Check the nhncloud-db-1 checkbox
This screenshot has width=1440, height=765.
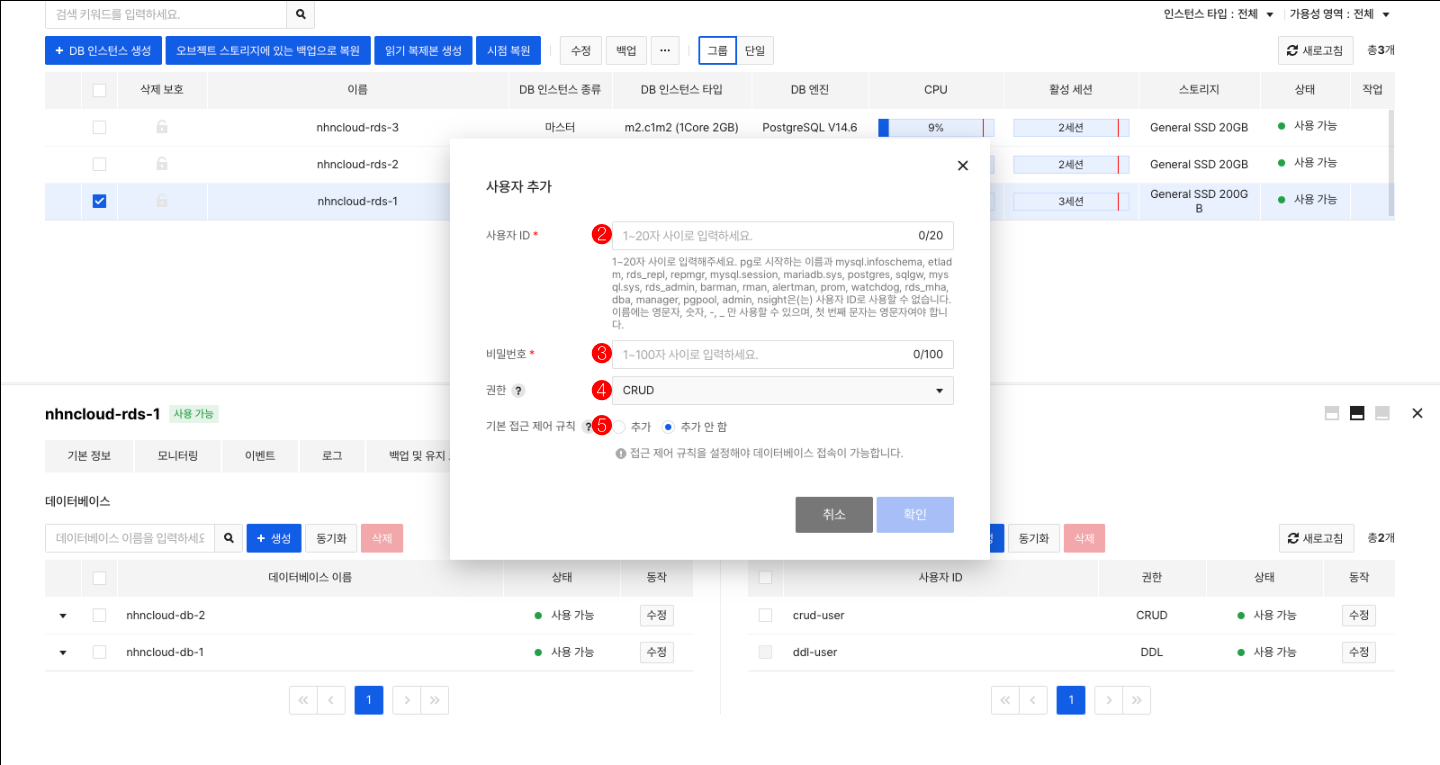(99, 652)
